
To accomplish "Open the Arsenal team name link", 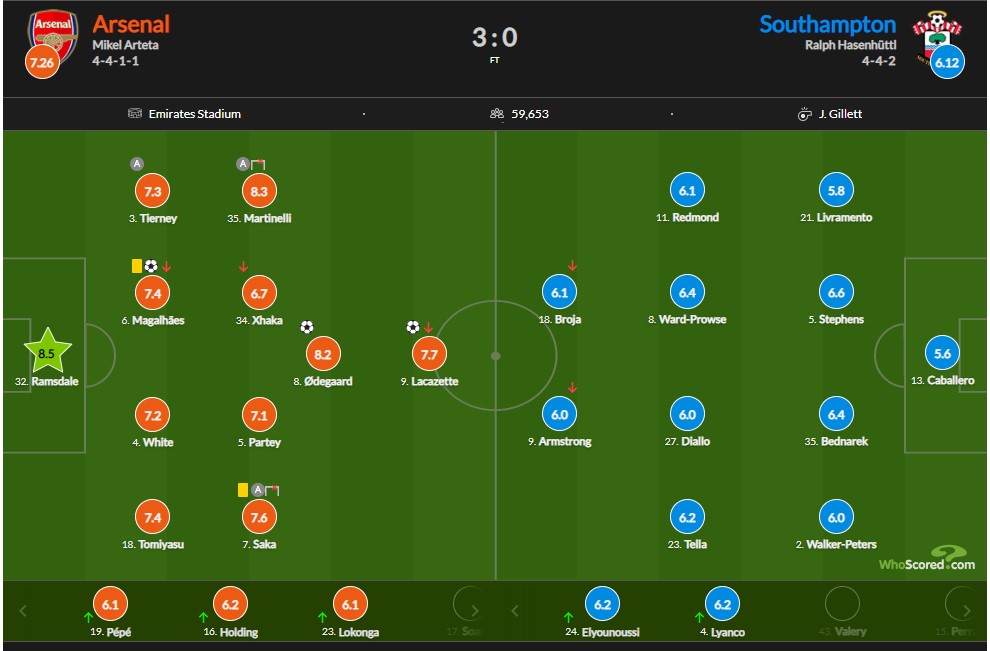I will coord(131,24).
